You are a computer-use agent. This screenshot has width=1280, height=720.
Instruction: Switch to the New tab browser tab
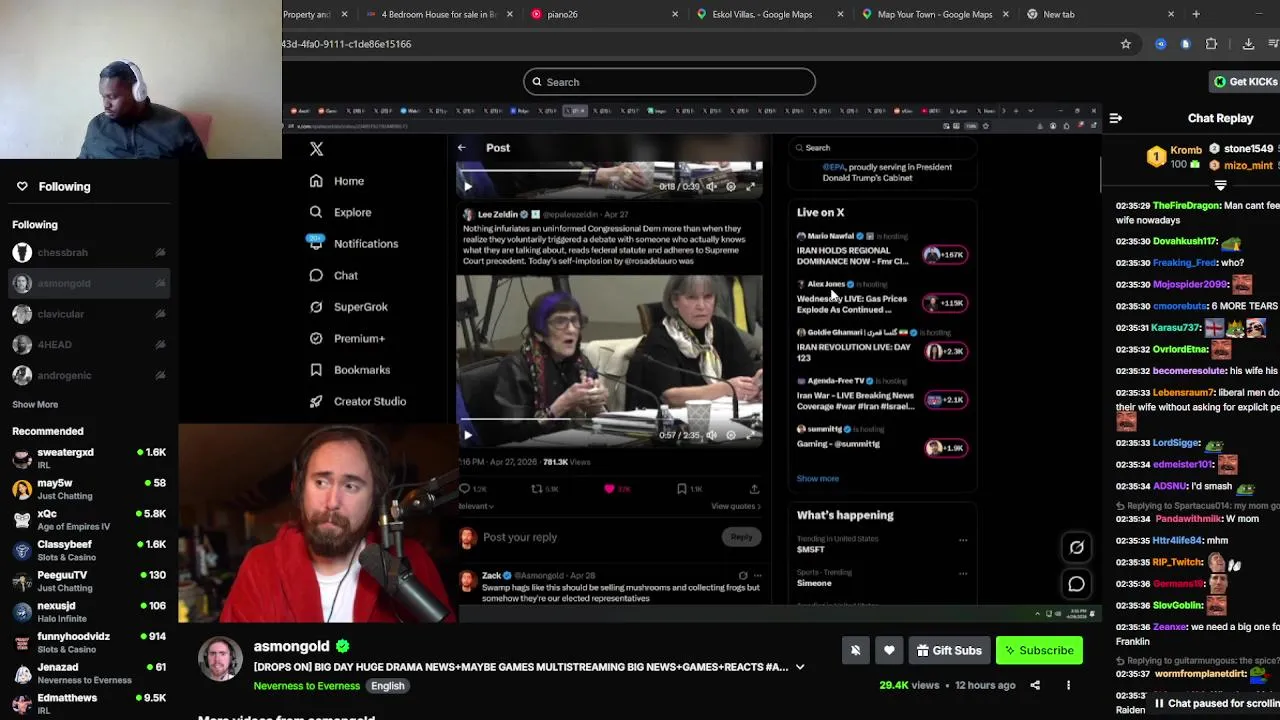[1099, 14]
